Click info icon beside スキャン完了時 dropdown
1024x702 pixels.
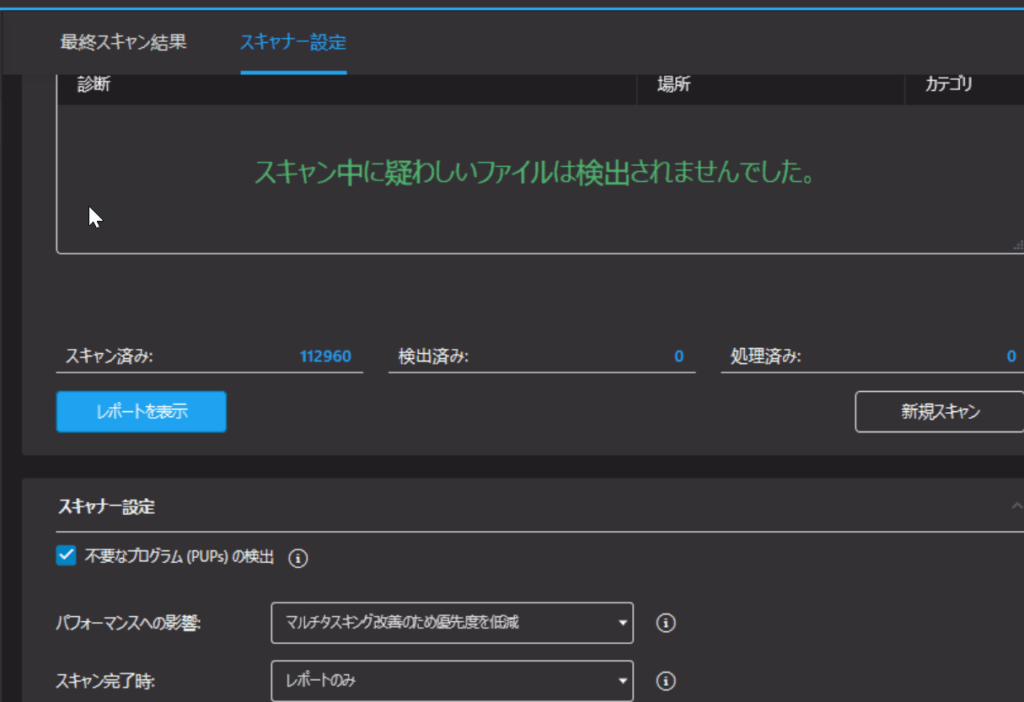tap(666, 681)
